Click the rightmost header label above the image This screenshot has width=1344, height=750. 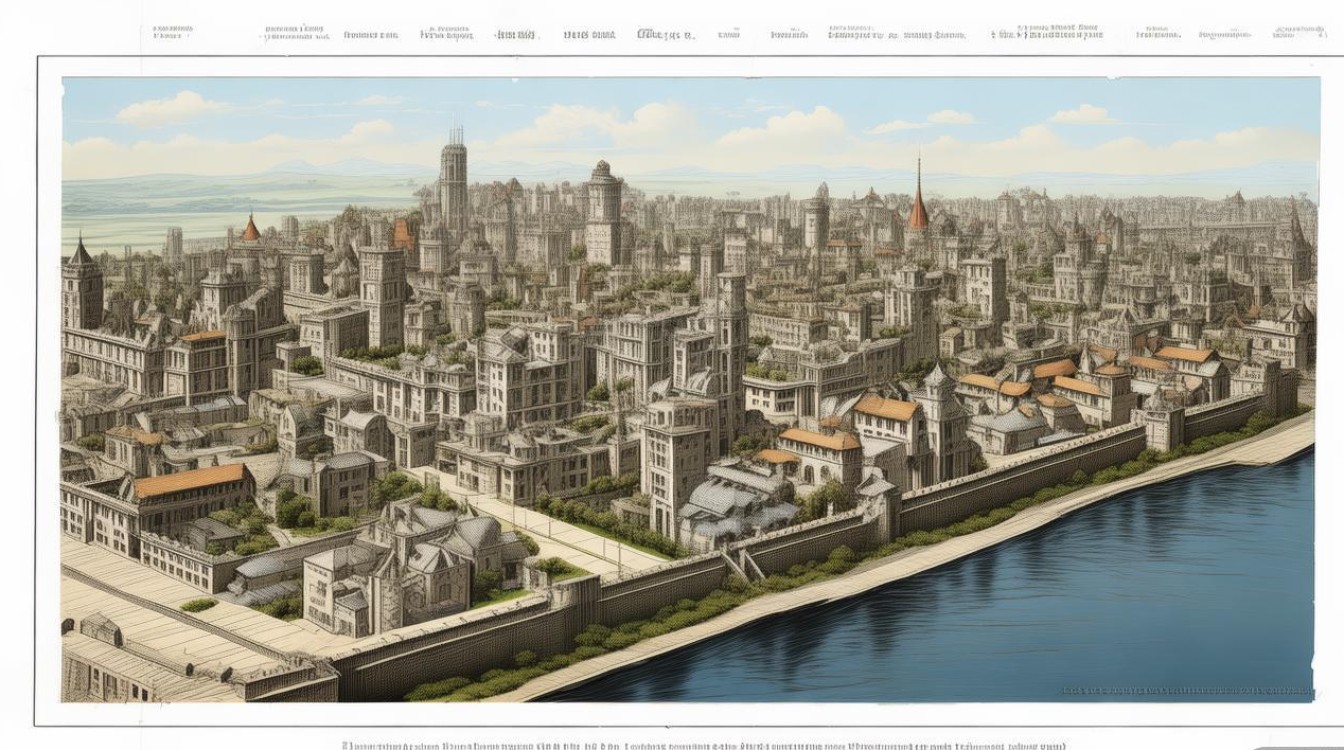[x=1294, y=34]
